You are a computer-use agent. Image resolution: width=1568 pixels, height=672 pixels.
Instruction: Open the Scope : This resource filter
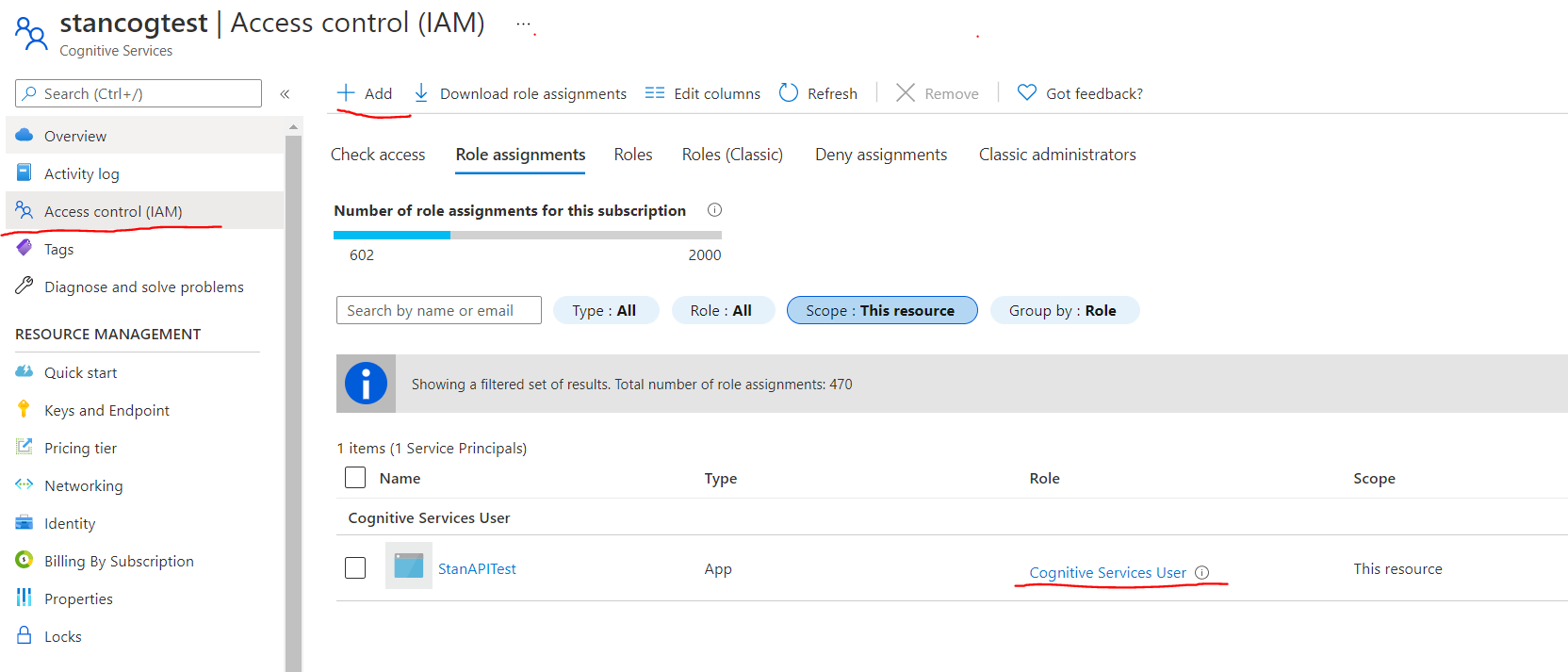pos(882,310)
